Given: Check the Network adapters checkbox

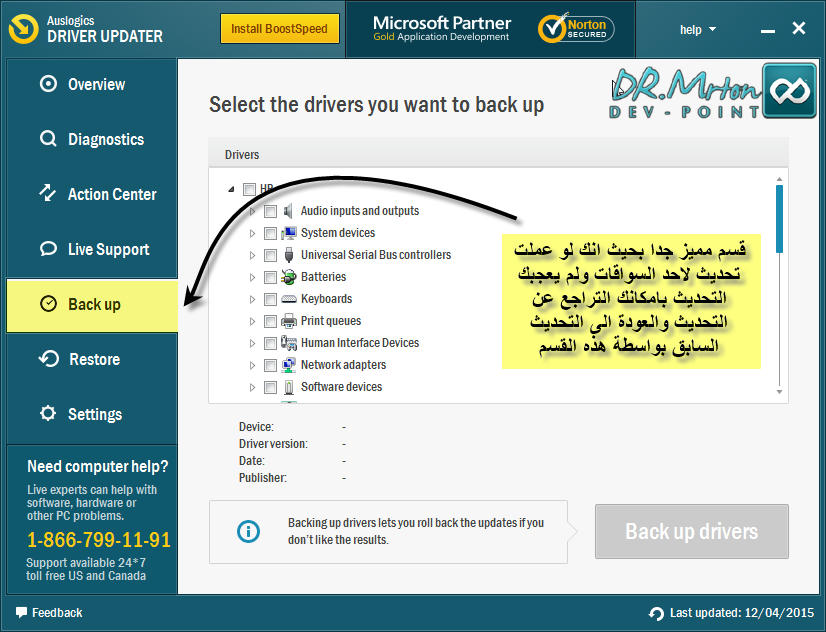Looking at the screenshot, I should (270, 365).
